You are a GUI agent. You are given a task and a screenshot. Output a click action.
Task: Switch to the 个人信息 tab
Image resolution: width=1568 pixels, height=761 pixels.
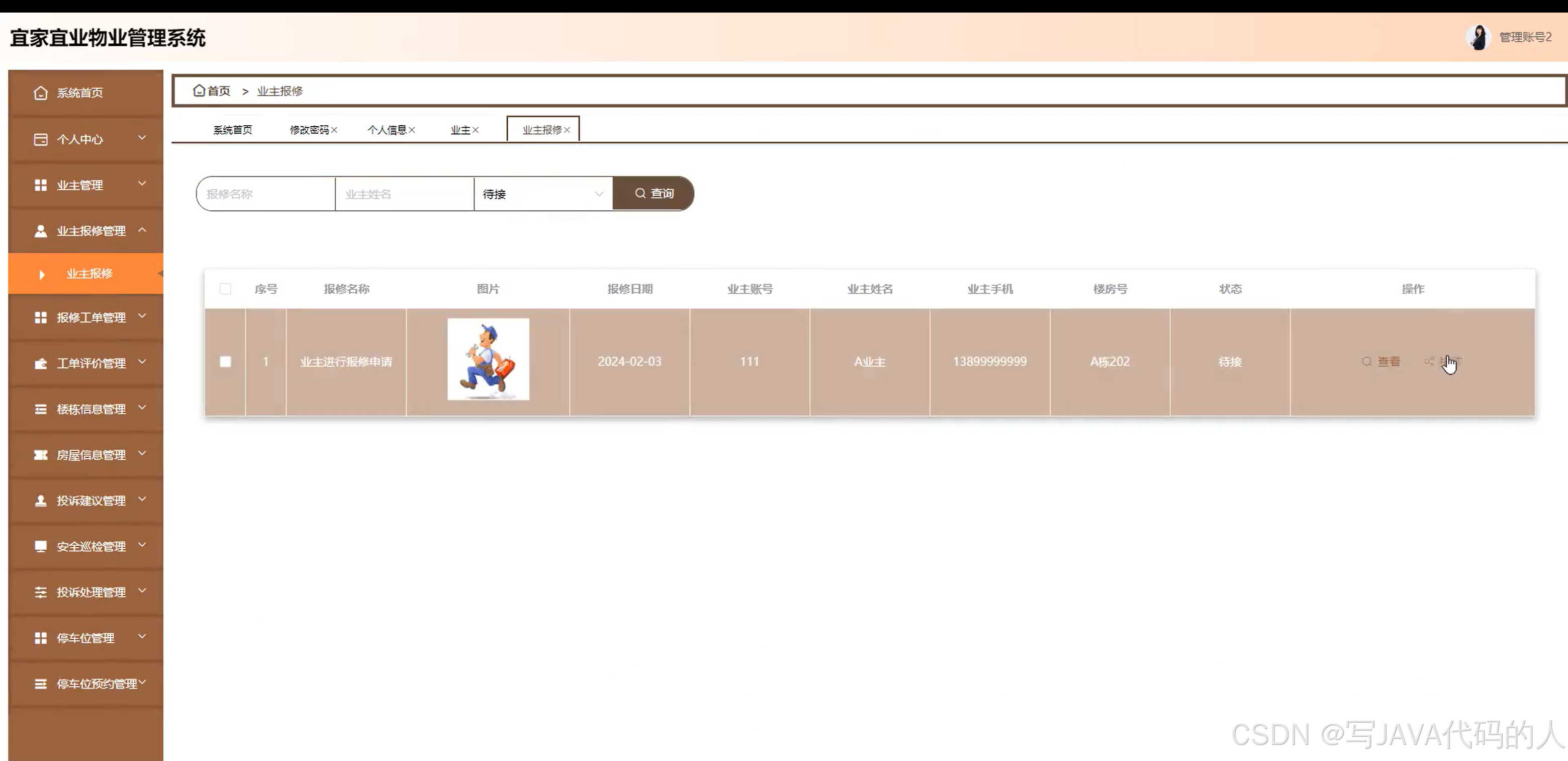387,130
